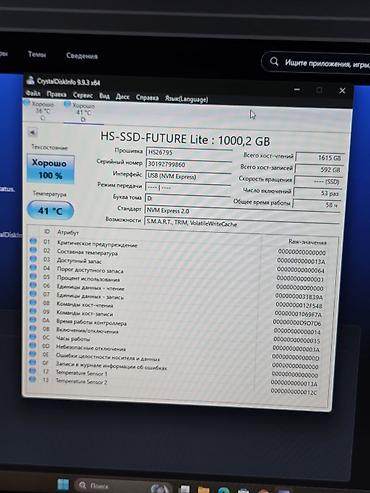Click the Скорость вращения value (SSD)
Viewport: 370px width, 493px height.
point(318,181)
